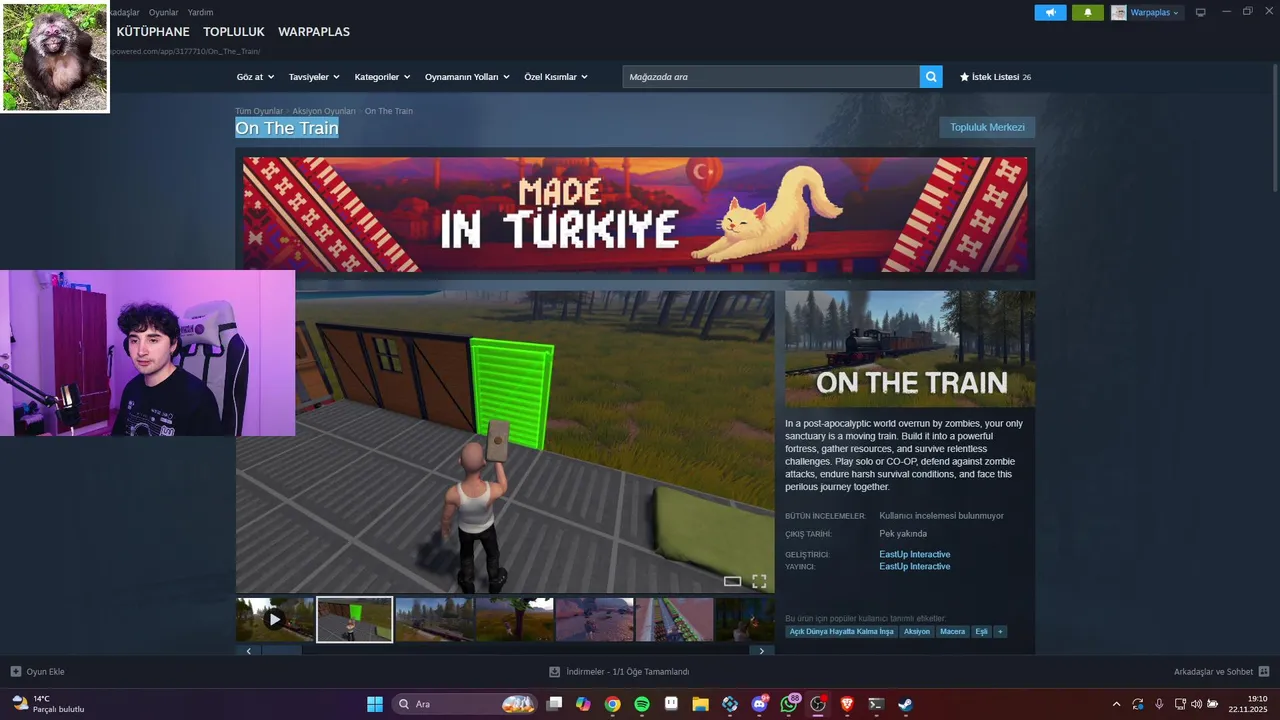Click the Mağazada ara search field
1280x720 pixels.
[771, 77]
